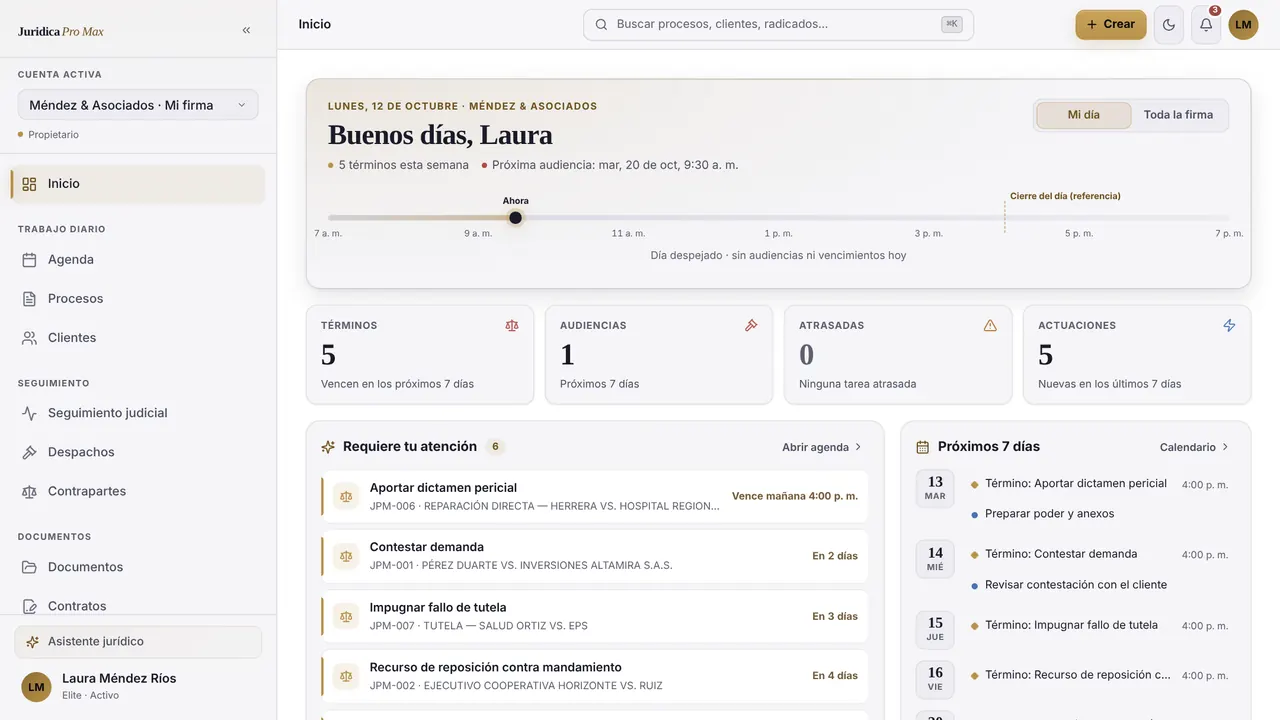This screenshot has width=1280, height=720.
Task: Go to Inicio in the sidebar
Action: click(138, 184)
